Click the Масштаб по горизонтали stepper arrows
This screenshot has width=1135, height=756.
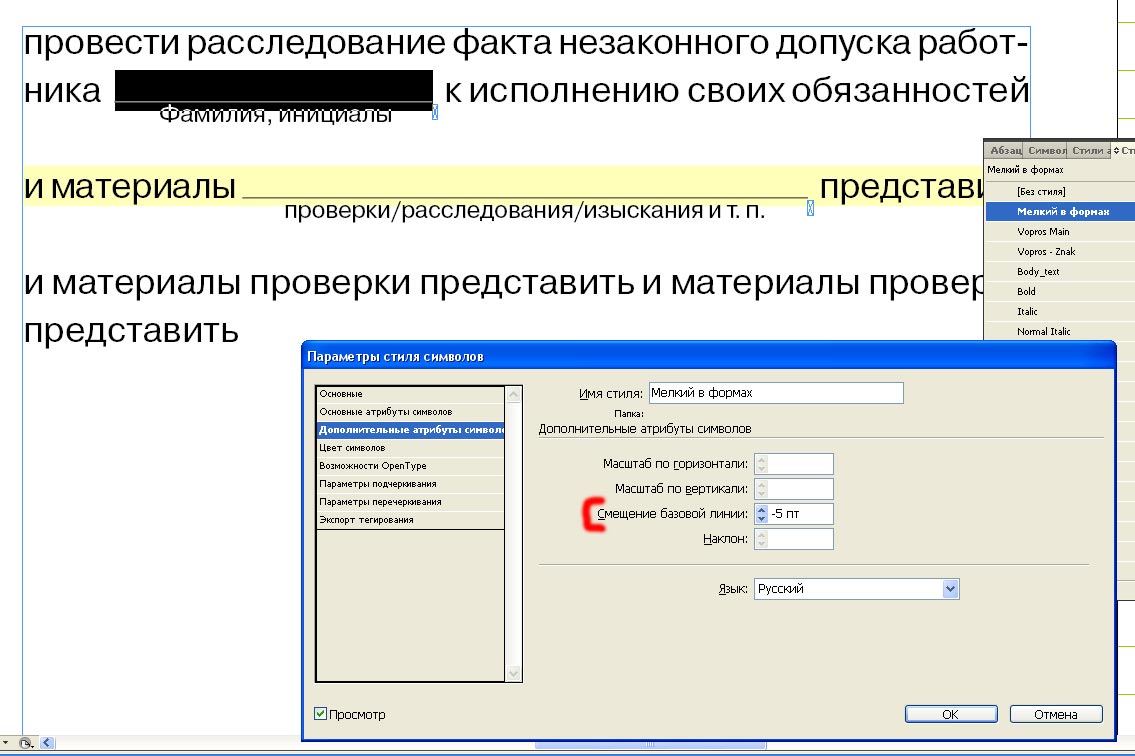(x=761, y=464)
